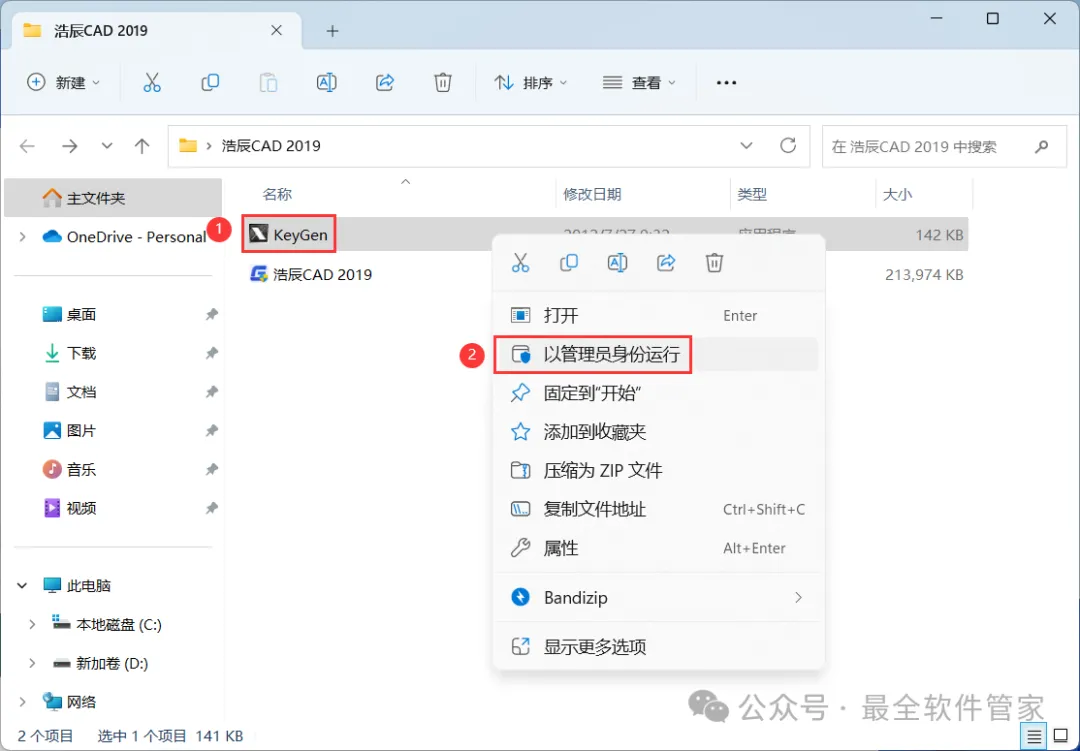
Task: Open a new tab with the plus button
Action: 332,31
